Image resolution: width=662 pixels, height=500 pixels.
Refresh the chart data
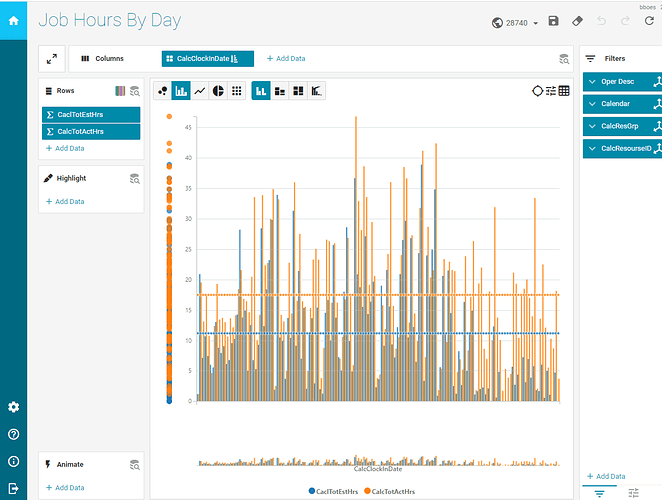[649, 21]
